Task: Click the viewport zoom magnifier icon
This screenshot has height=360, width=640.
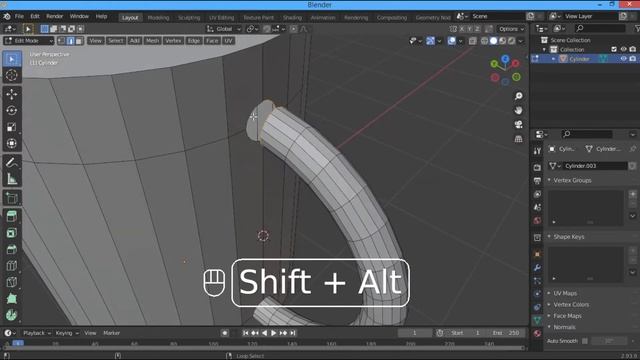Action: point(518,96)
